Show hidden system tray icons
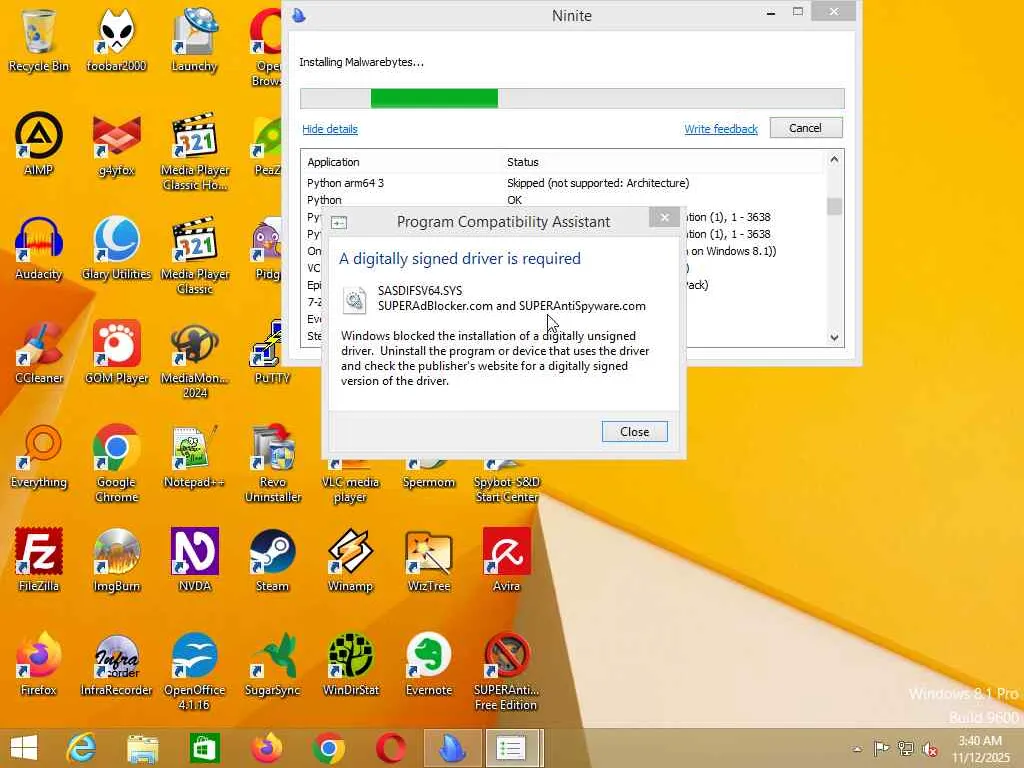Image resolution: width=1024 pixels, height=768 pixels. pyautogui.click(x=857, y=748)
